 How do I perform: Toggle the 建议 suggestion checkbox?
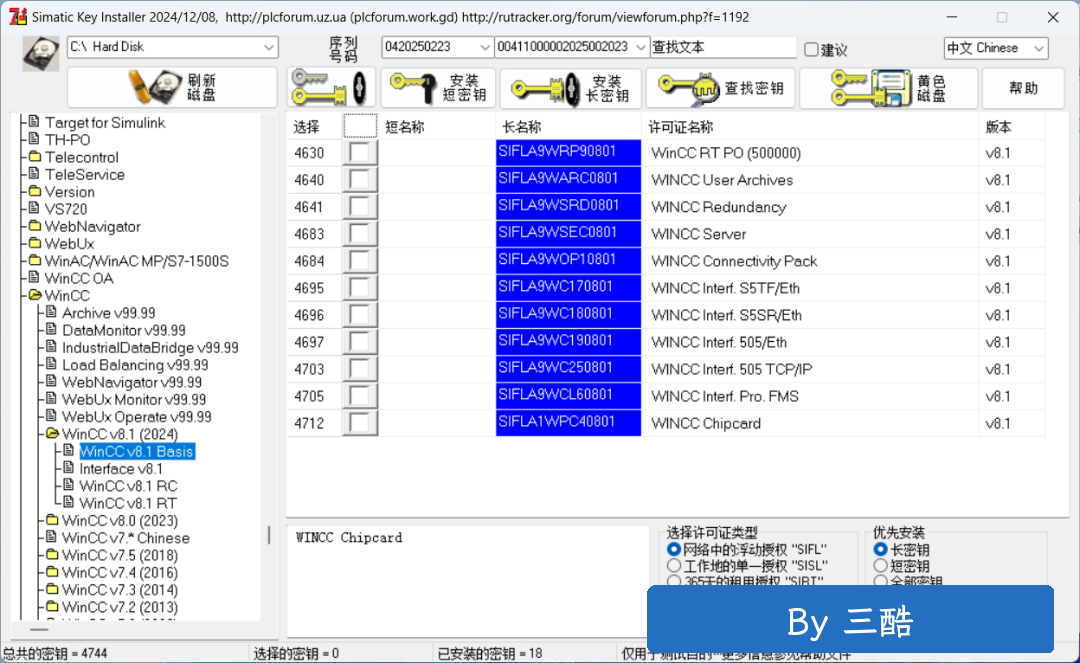point(811,50)
